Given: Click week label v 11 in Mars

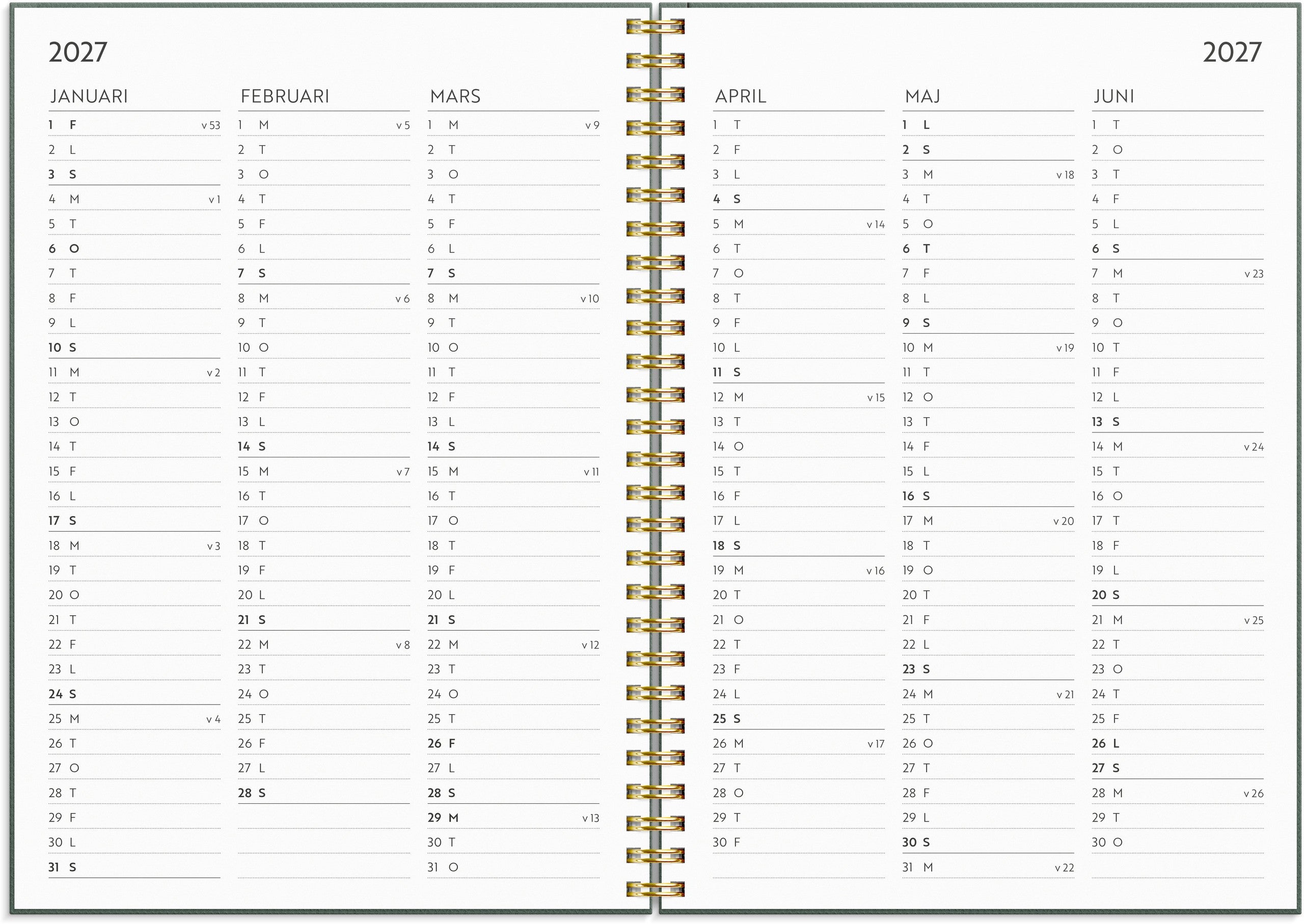Looking at the screenshot, I should 591,472.
